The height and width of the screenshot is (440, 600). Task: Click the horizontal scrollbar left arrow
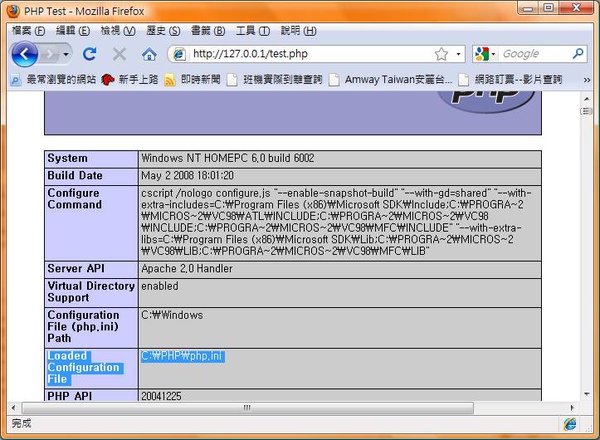coord(13,408)
